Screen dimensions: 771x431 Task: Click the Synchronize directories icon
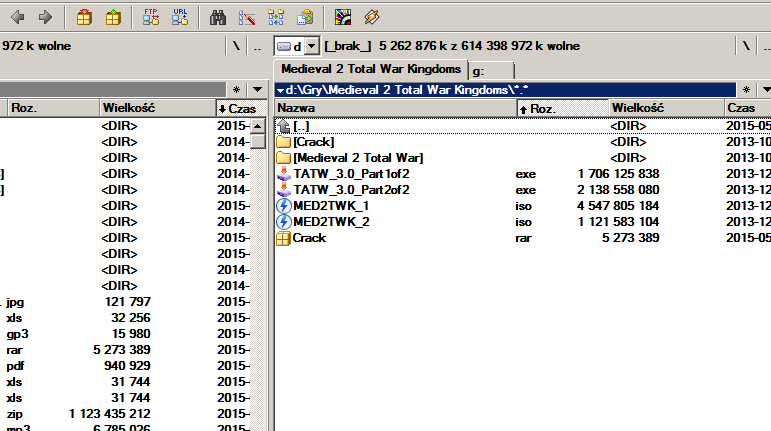[x=276, y=17]
